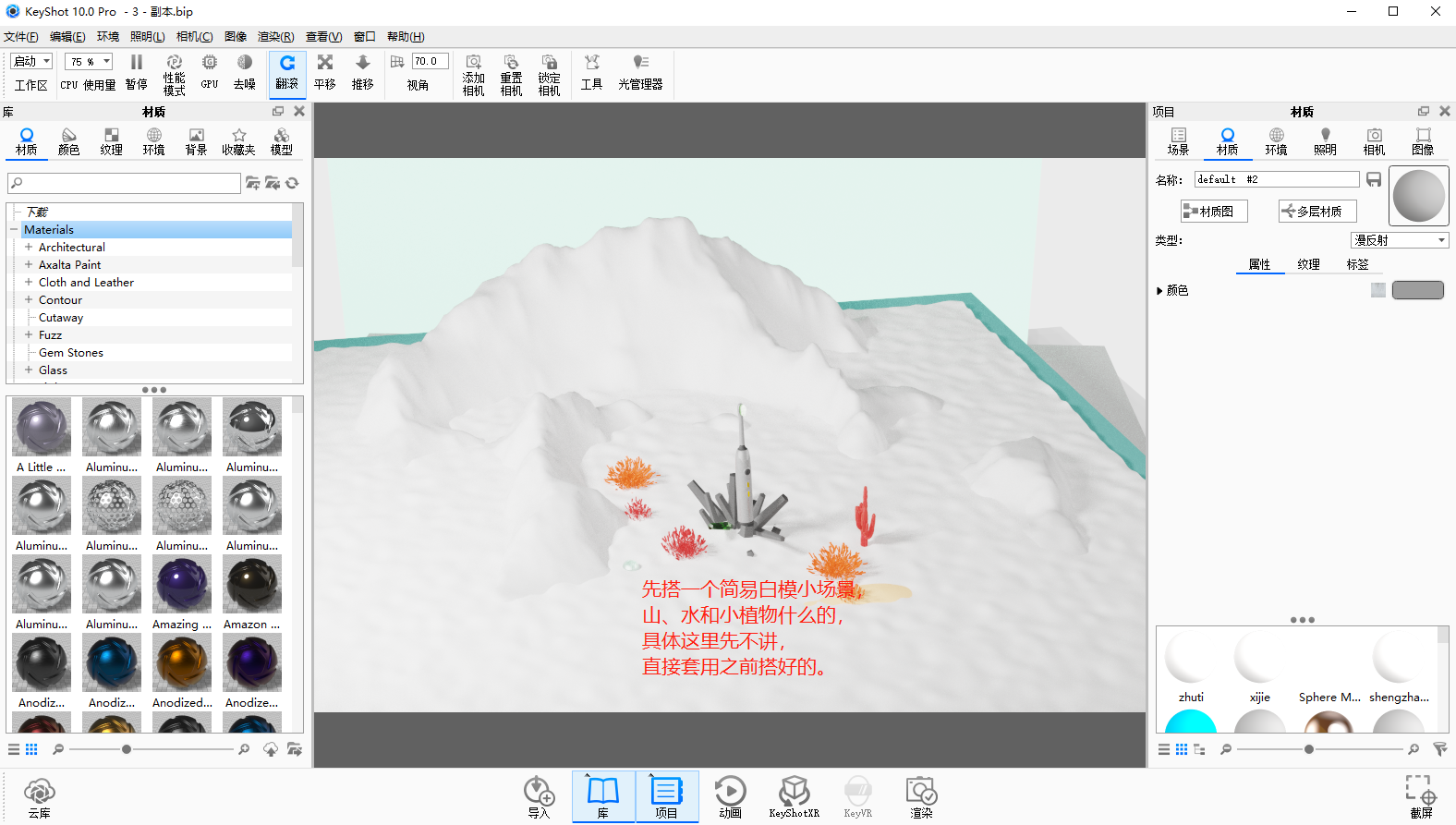Open the project 图像 image tab
Image resolution: width=1456 pixels, height=825 pixels.
pos(1423,142)
